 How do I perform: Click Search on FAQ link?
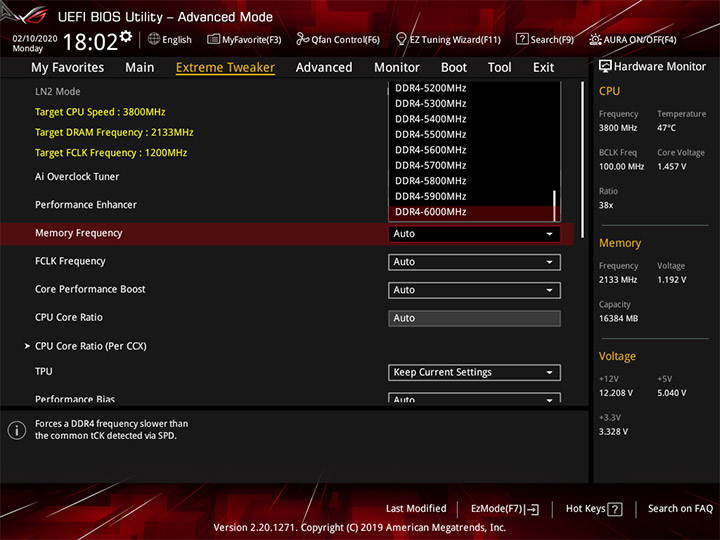coord(680,509)
